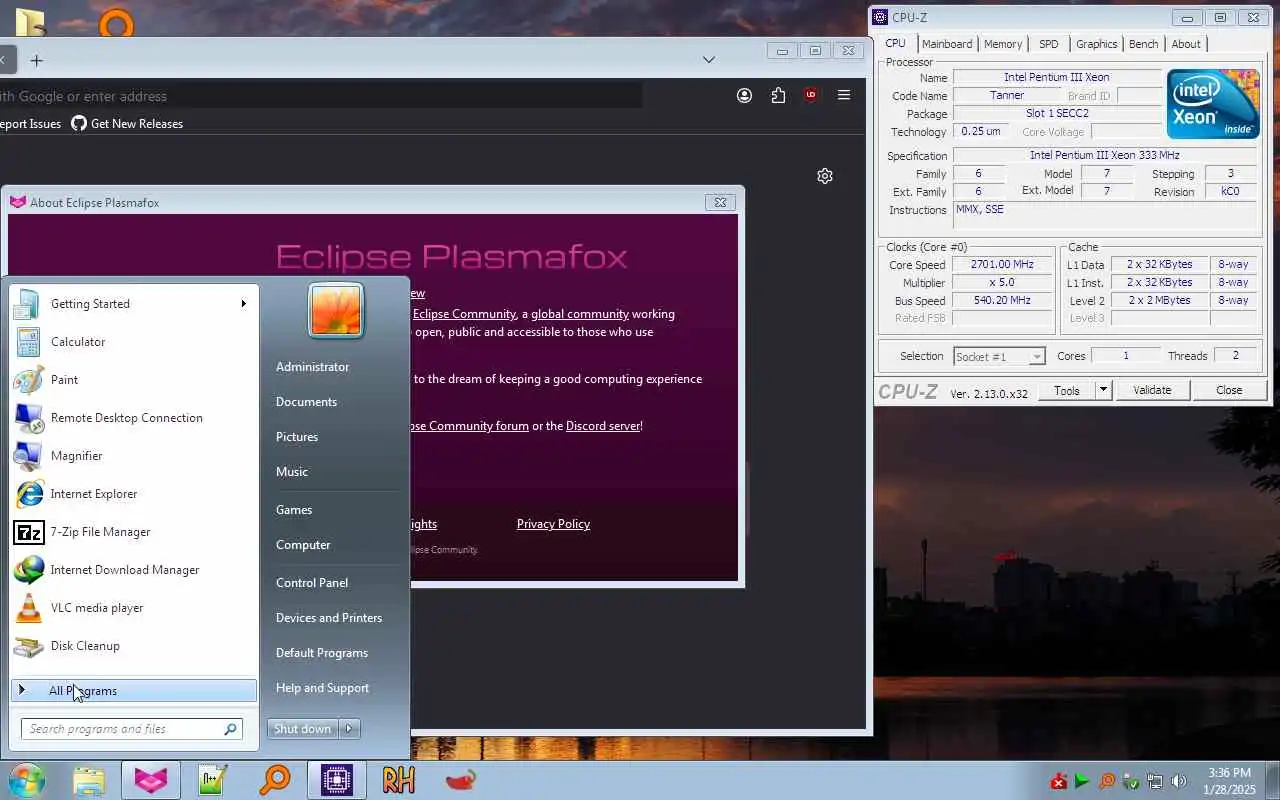Click the taskbar clock showing 3:36 PM
1280x800 pixels.
coord(1229,781)
